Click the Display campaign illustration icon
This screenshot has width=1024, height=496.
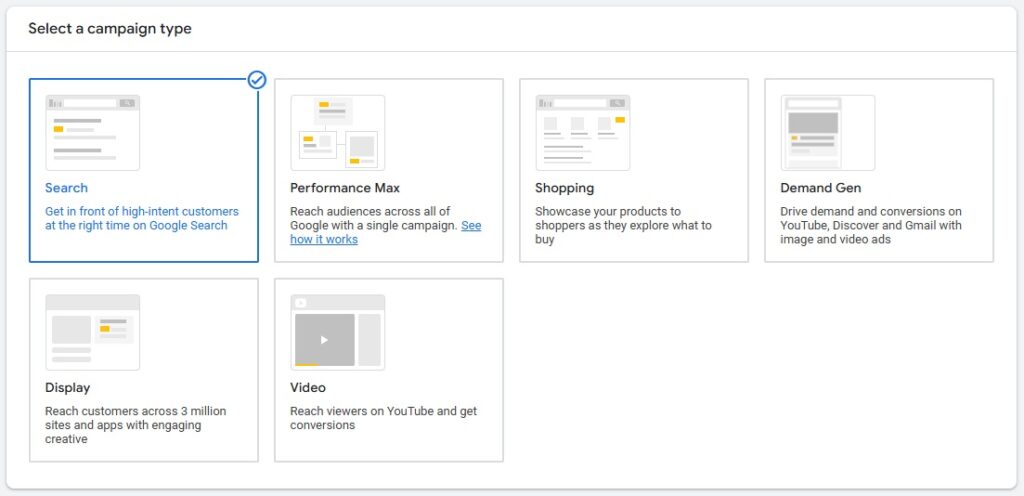tap(93, 332)
